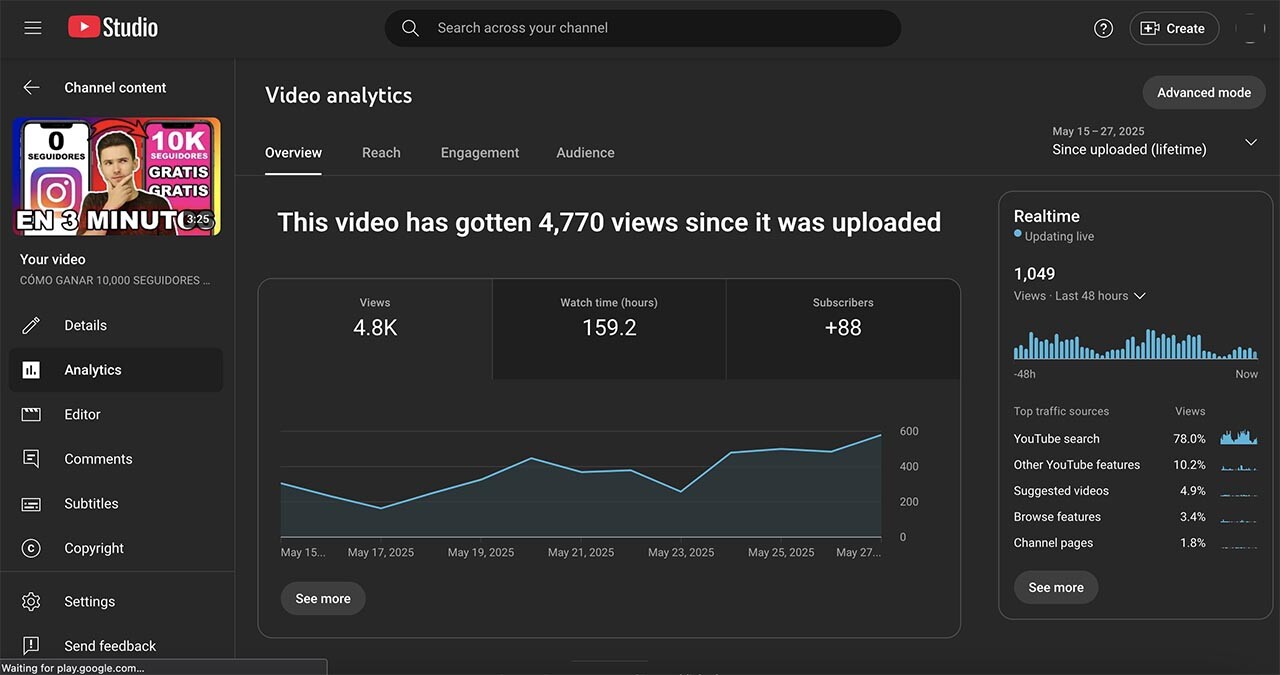Open the video thumbnail preview

coord(117,177)
